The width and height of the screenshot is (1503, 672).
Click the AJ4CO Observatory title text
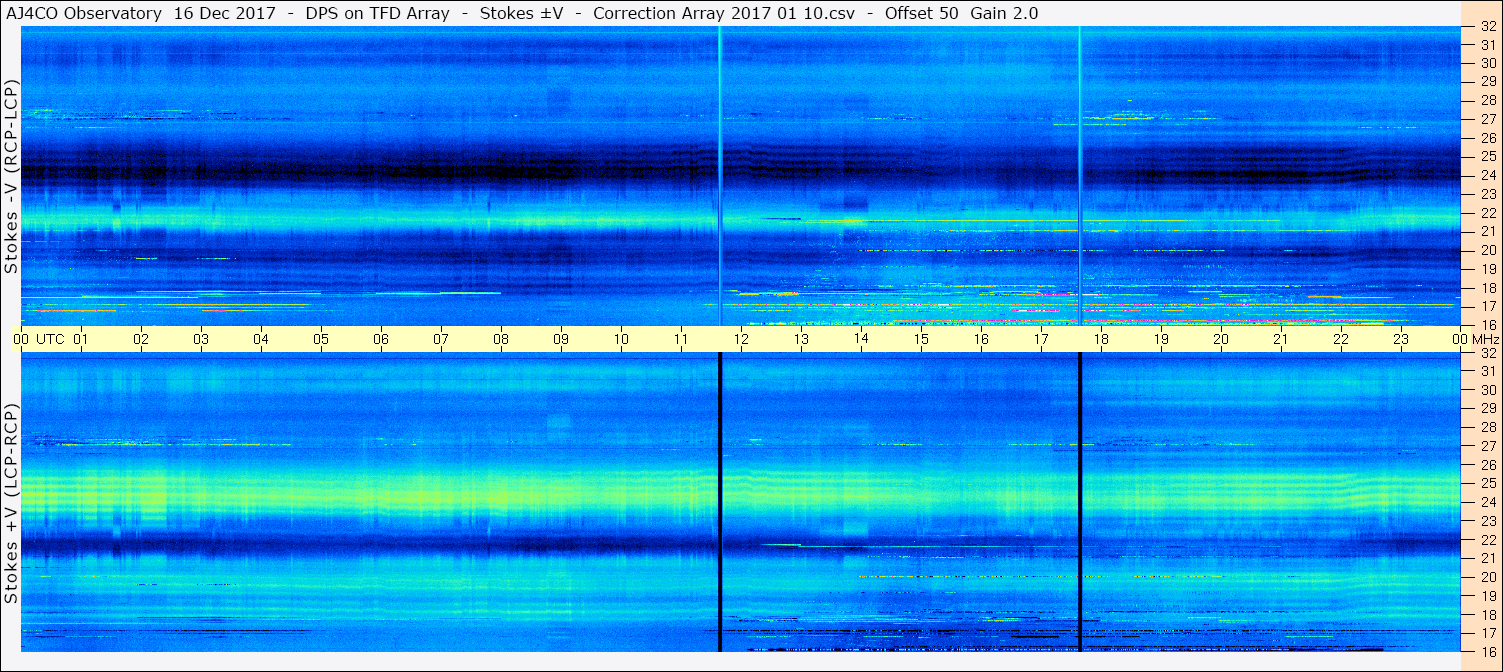(x=84, y=13)
